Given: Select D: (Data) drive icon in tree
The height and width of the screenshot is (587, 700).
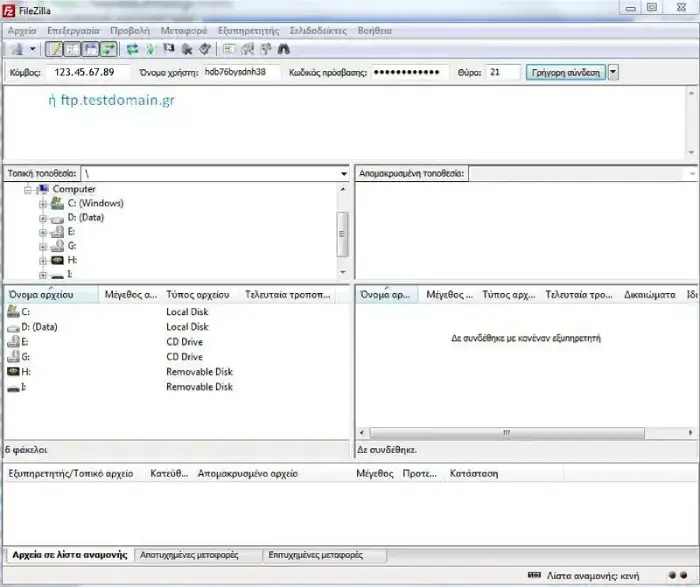Looking at the screenshot, I should click(x=57, y=219).
